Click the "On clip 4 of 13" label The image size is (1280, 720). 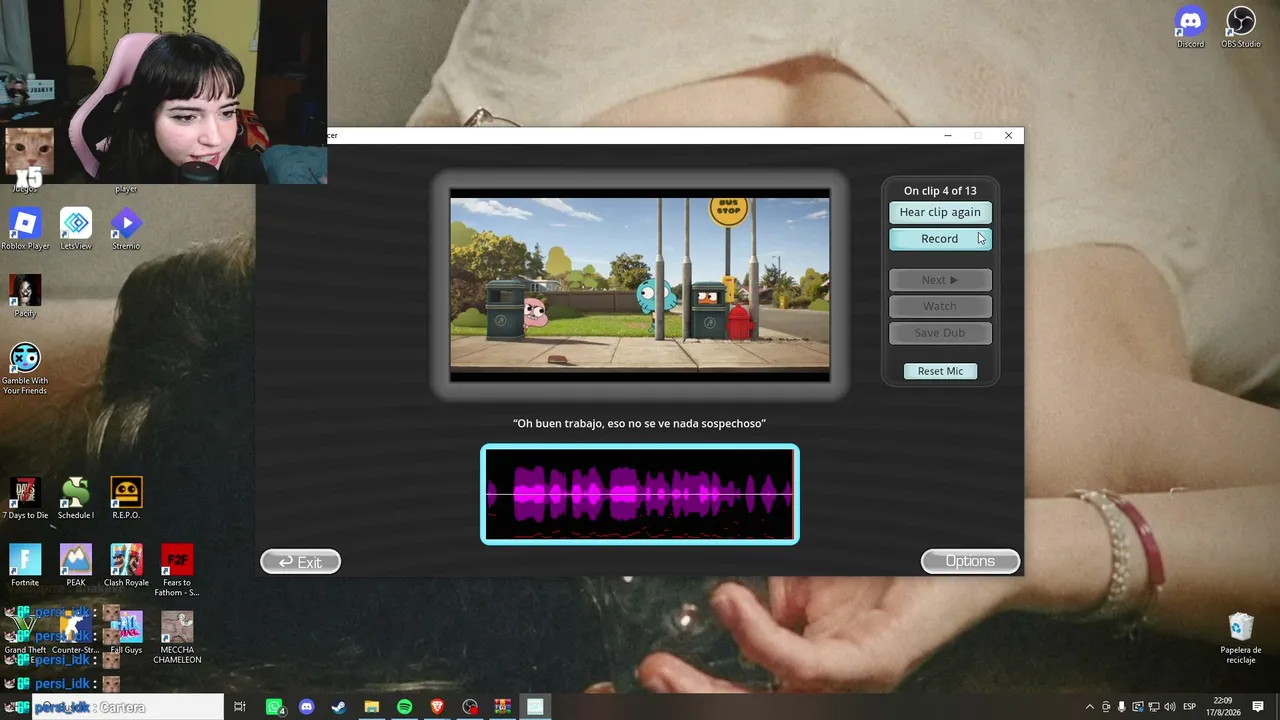[940, 191]
